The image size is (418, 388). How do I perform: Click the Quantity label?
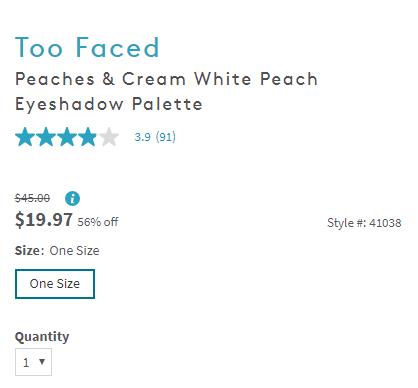(42, 337)
